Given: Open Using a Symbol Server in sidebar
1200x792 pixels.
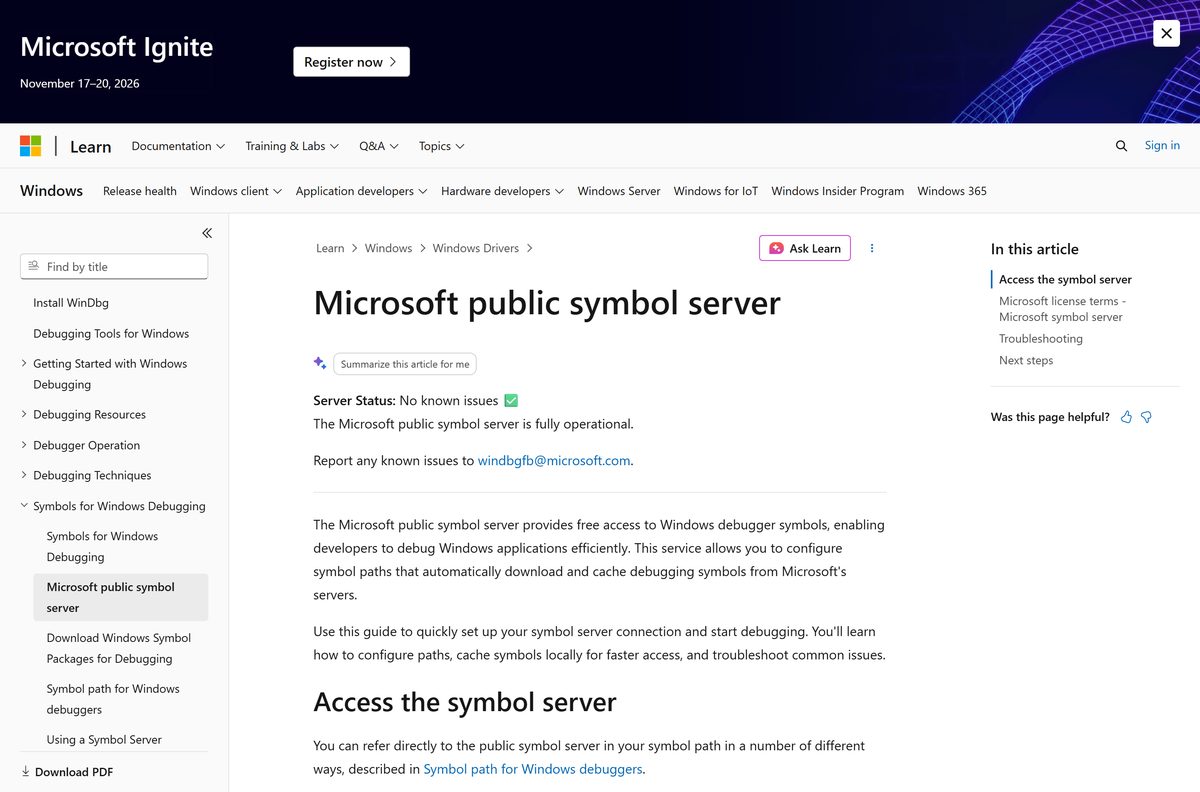Looking at the screenshot, I should click(104, 739).
